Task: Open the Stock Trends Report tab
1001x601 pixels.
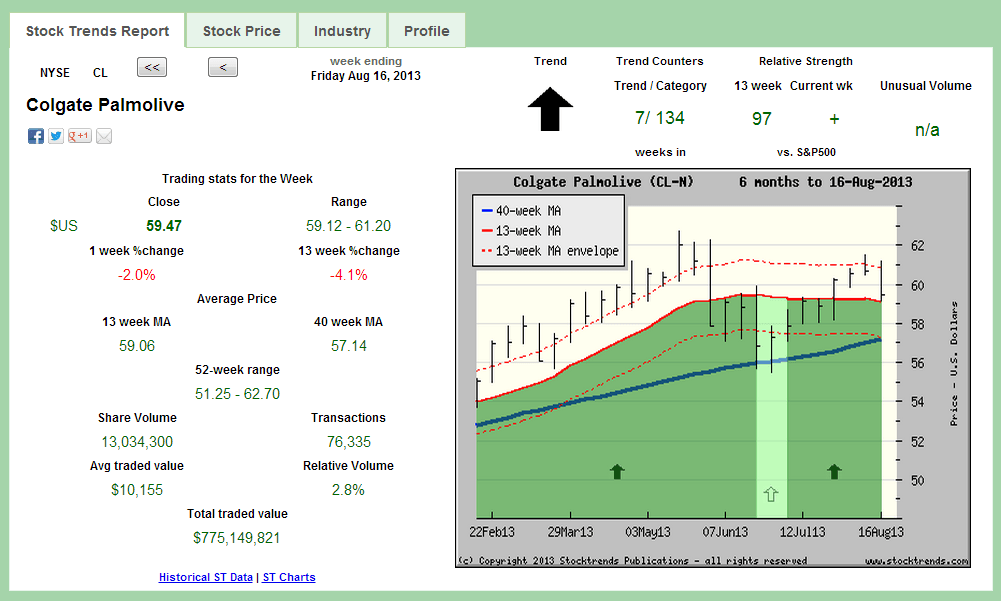Action: coord(97,31)
